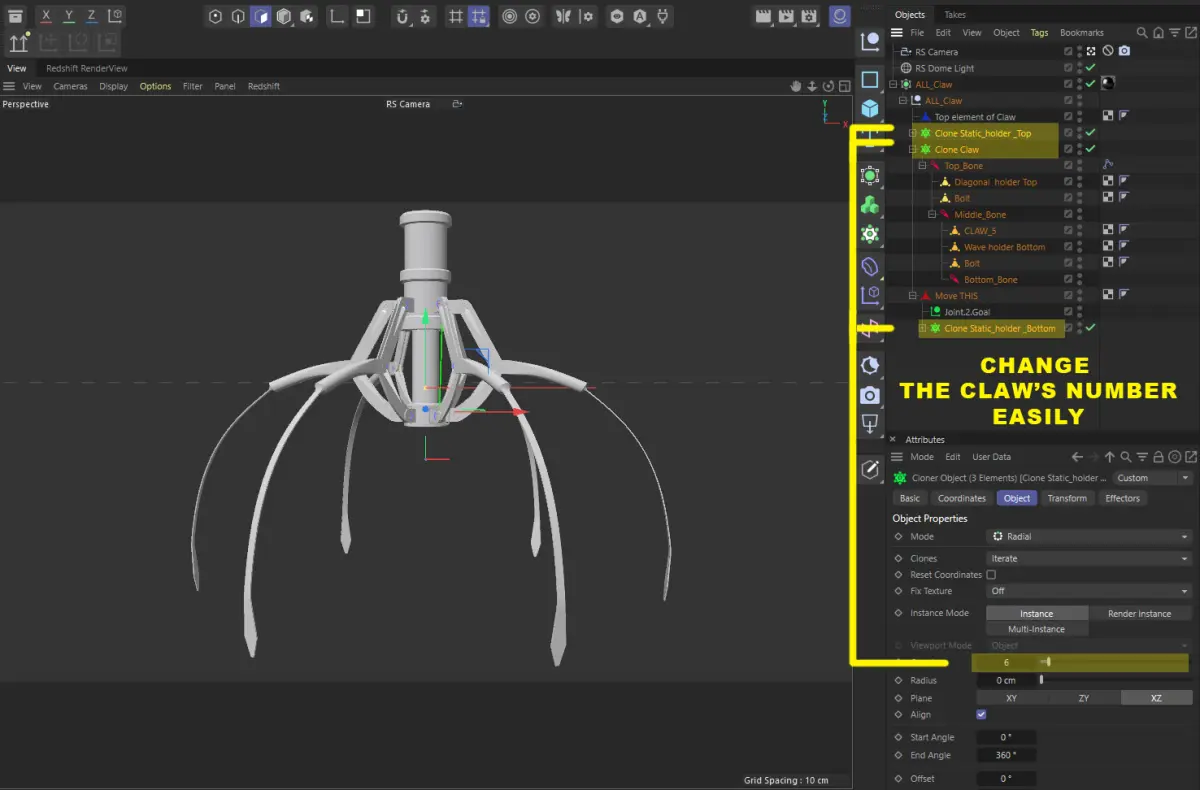This screenshot has height=790, width=1200.
Task: Toggle the green check for the top ALL_Claw object
Action: [x=1091, y=84]
